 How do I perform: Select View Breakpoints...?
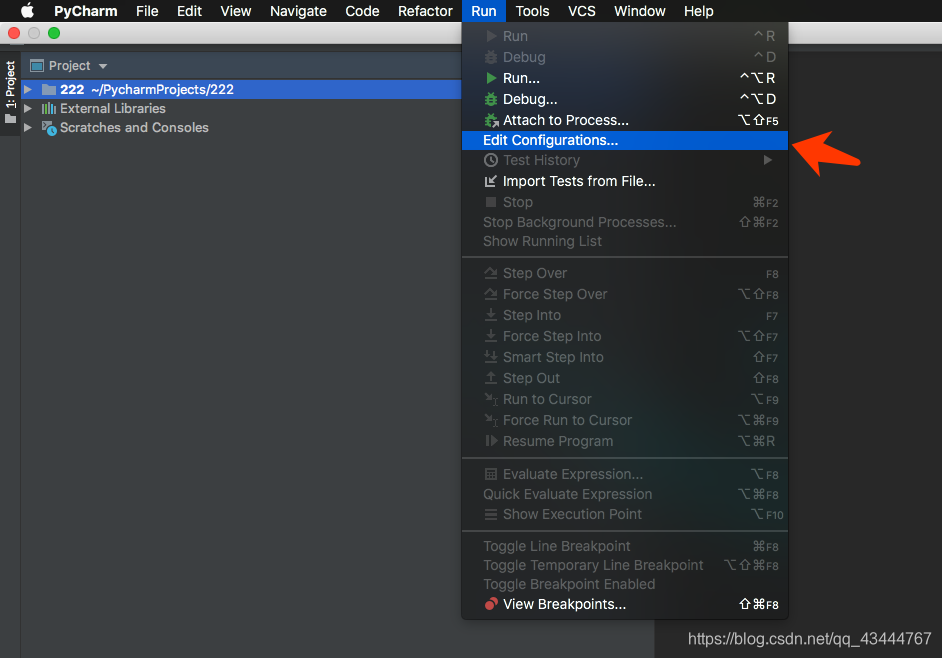click(x=625, y=604)
